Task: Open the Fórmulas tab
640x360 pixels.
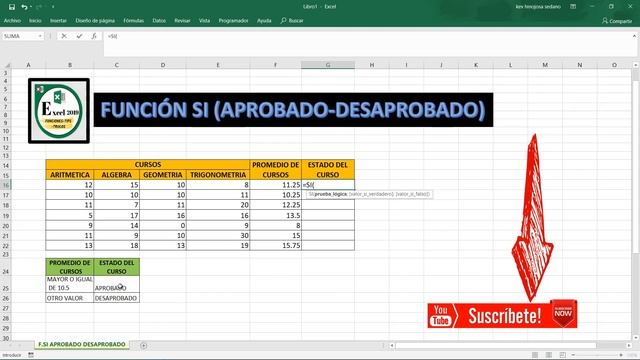Action: tap(133, 20)
